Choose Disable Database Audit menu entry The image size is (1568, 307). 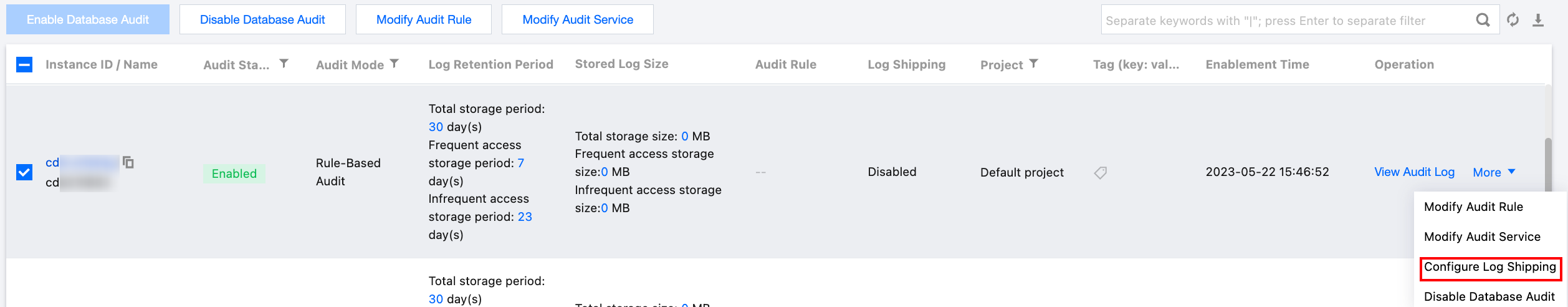pyautogui.click(x=1489, y=297)
